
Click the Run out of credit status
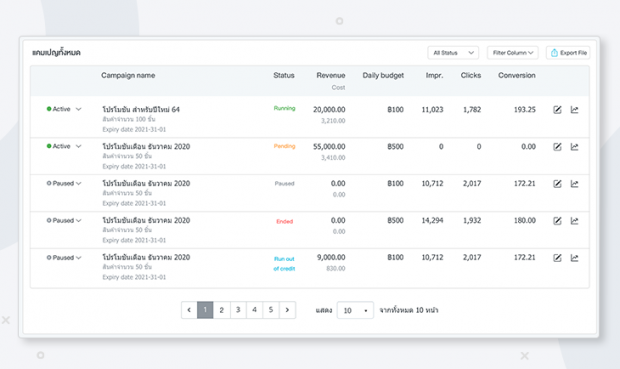click(x=284, y=263)
